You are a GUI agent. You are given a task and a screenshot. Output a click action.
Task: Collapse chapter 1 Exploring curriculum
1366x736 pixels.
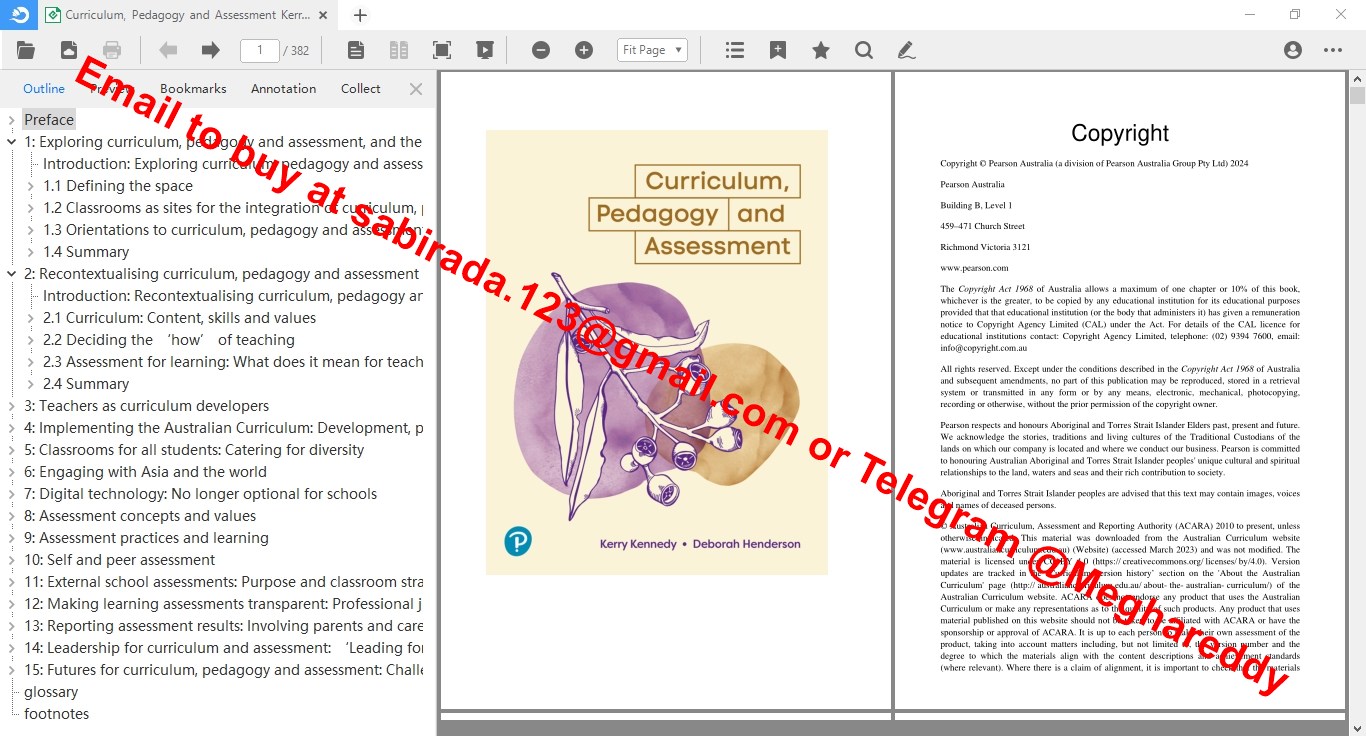click(x=11, y=142)
